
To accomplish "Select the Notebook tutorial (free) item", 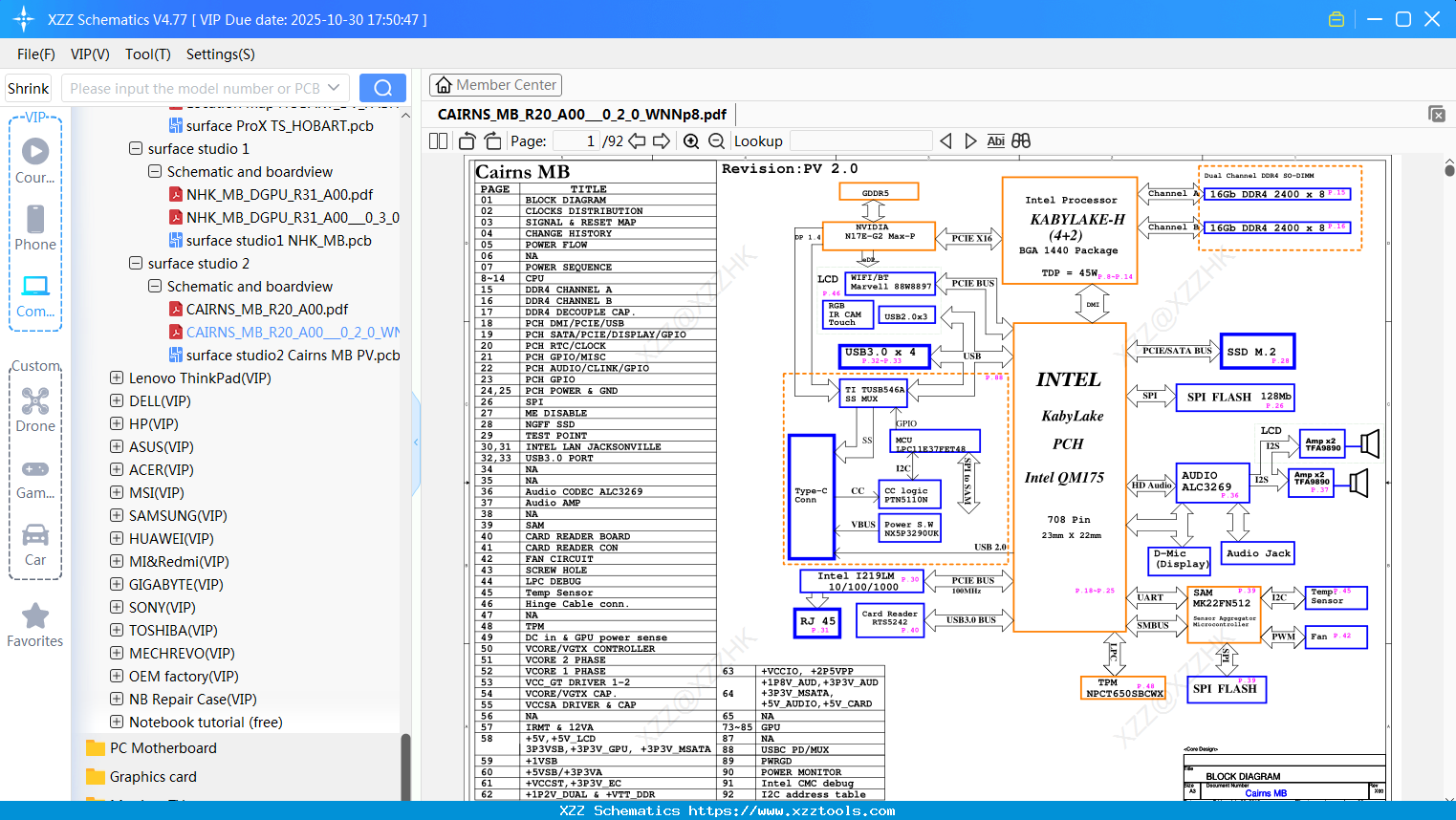I will click(x=206, y=723).
